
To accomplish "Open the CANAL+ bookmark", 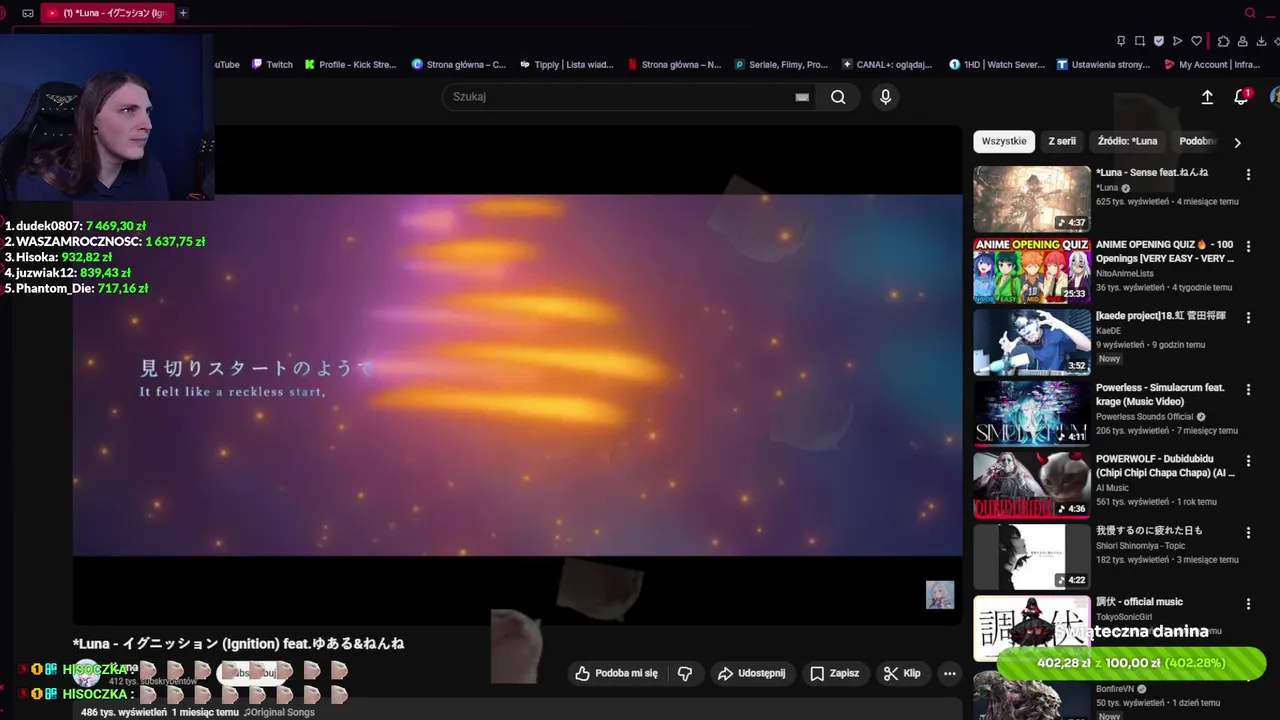I will coord(887,64).
